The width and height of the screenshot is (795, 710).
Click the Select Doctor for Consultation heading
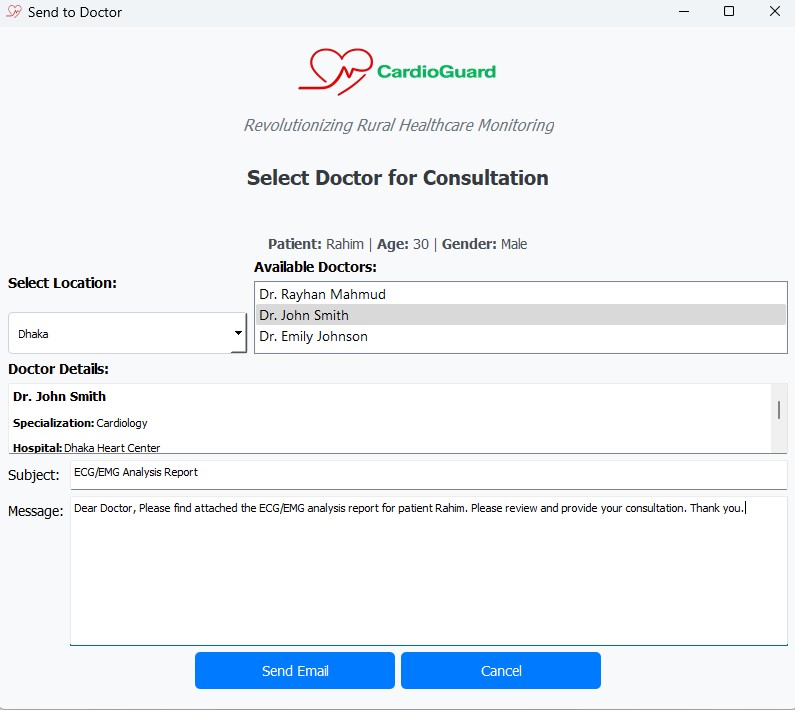(x=397, y=178)
